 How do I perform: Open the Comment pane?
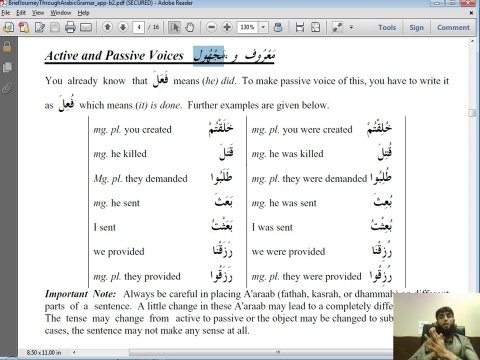[453, 27]
